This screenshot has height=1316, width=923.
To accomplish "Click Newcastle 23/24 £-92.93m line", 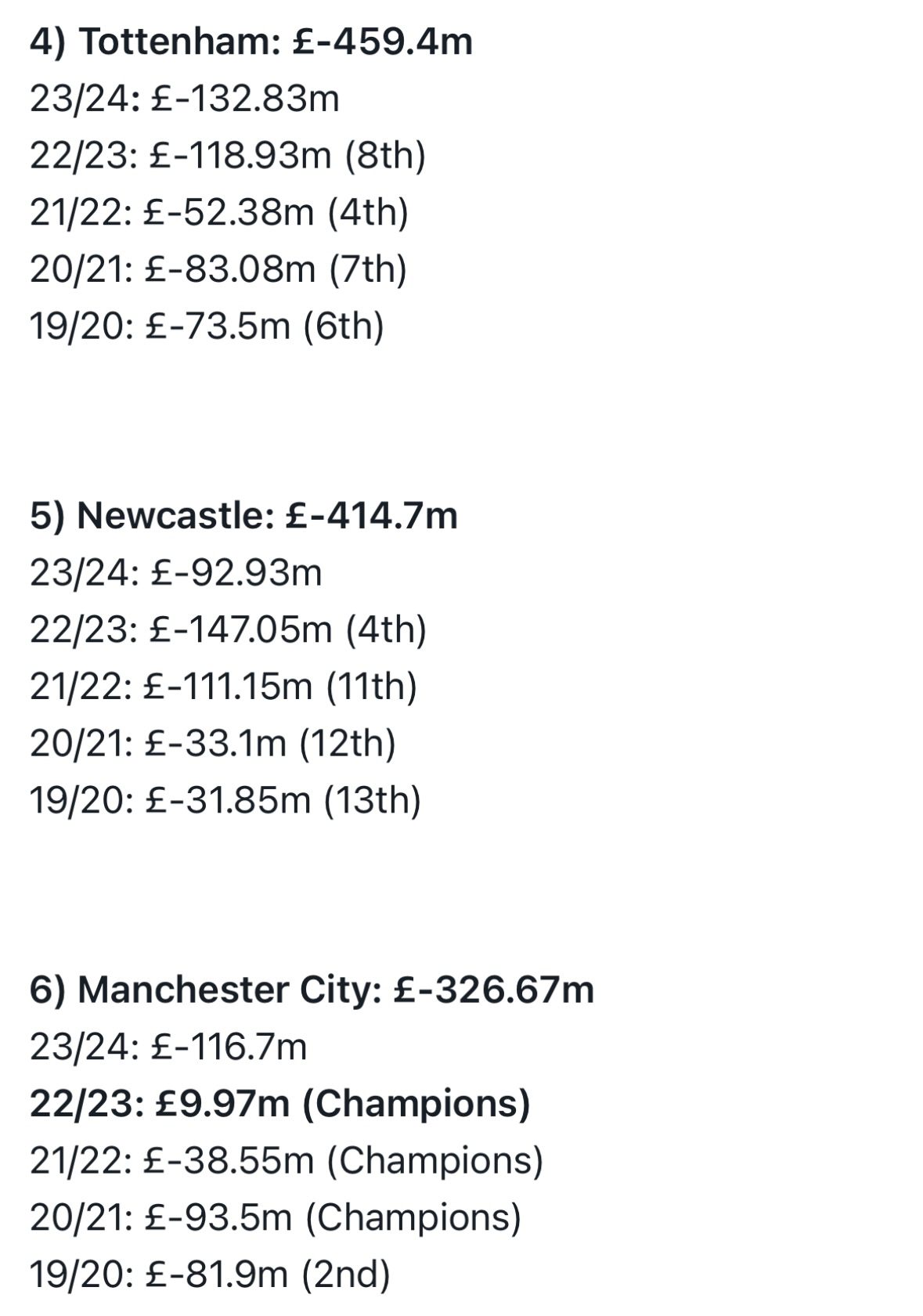I will tap(176, 573).
